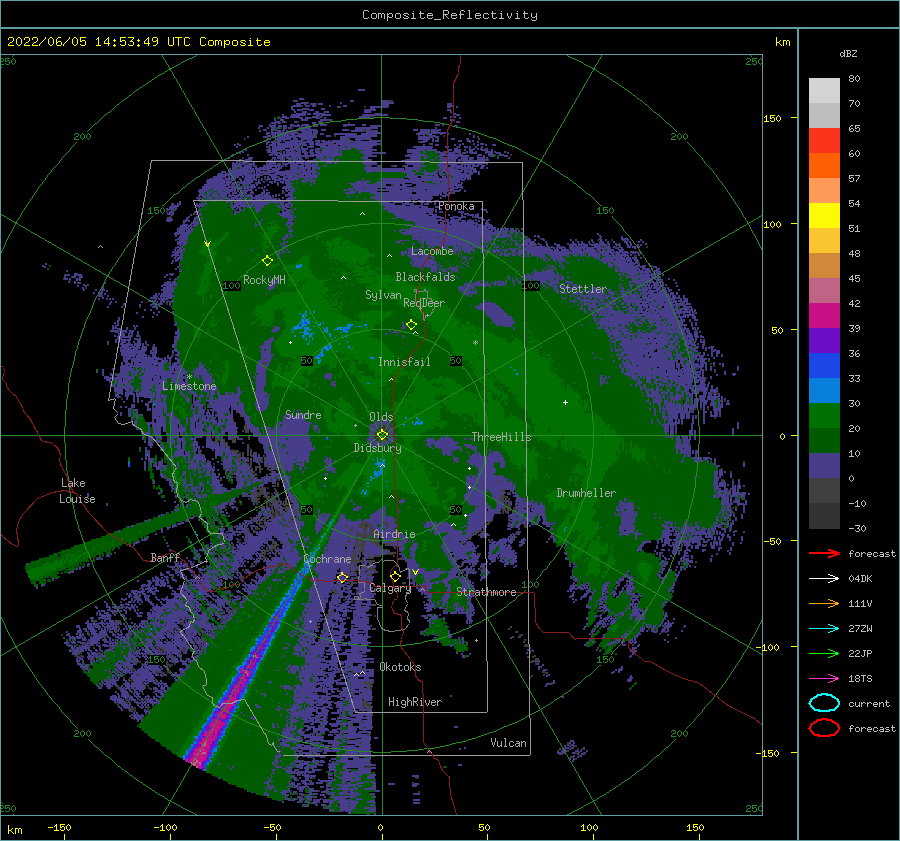This screenshot has width=900, height=841.
Task: Click the Drumheller town label
Action: click(586, 493)
